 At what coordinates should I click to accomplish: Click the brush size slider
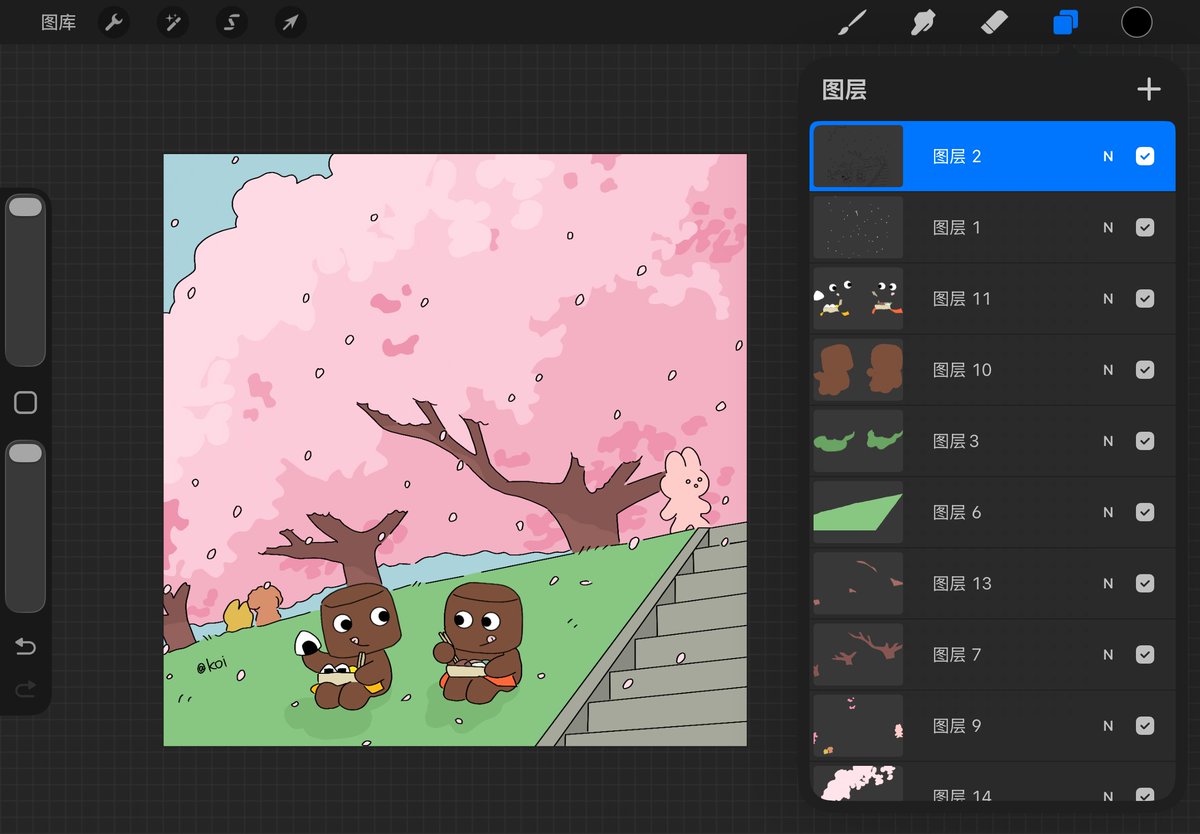(25, 281)
